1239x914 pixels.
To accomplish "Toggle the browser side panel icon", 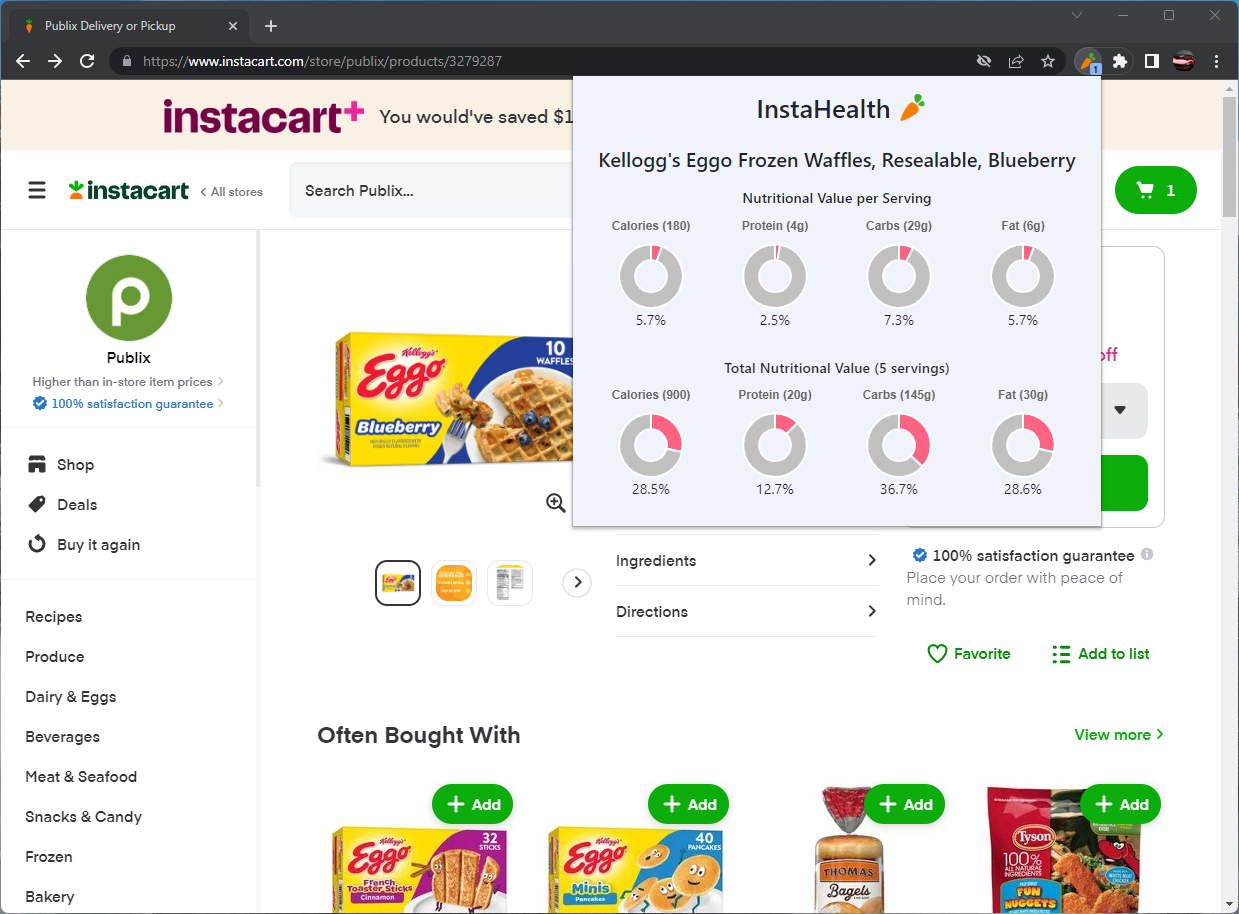I will [x=1152, y=61].
